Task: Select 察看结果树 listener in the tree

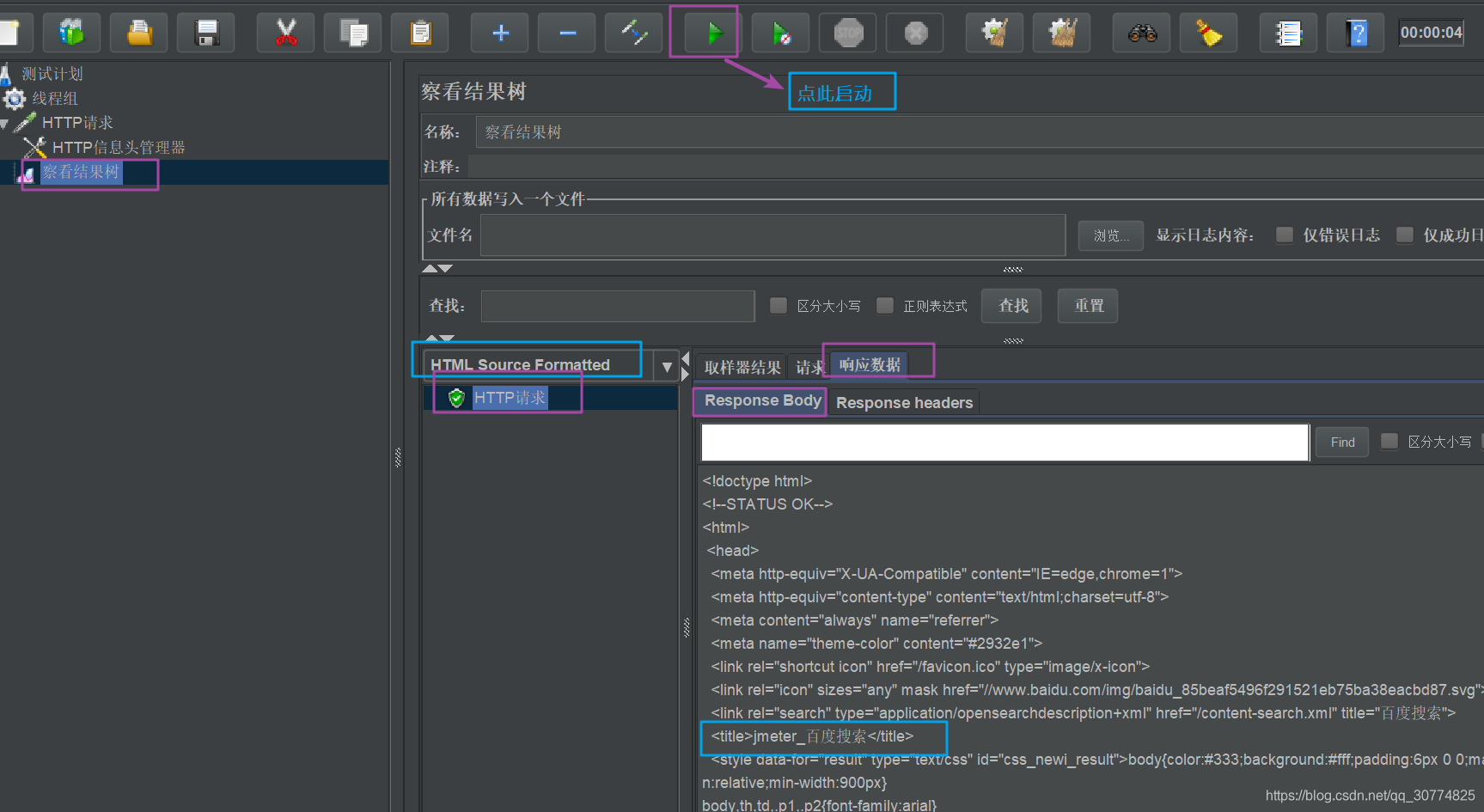Action: (81, 172)
